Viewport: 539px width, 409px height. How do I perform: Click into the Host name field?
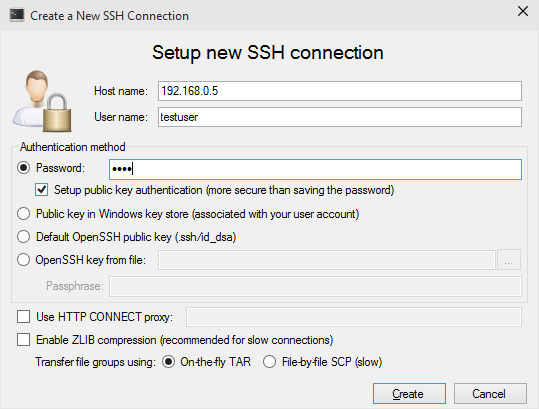(x=340, y=91)
